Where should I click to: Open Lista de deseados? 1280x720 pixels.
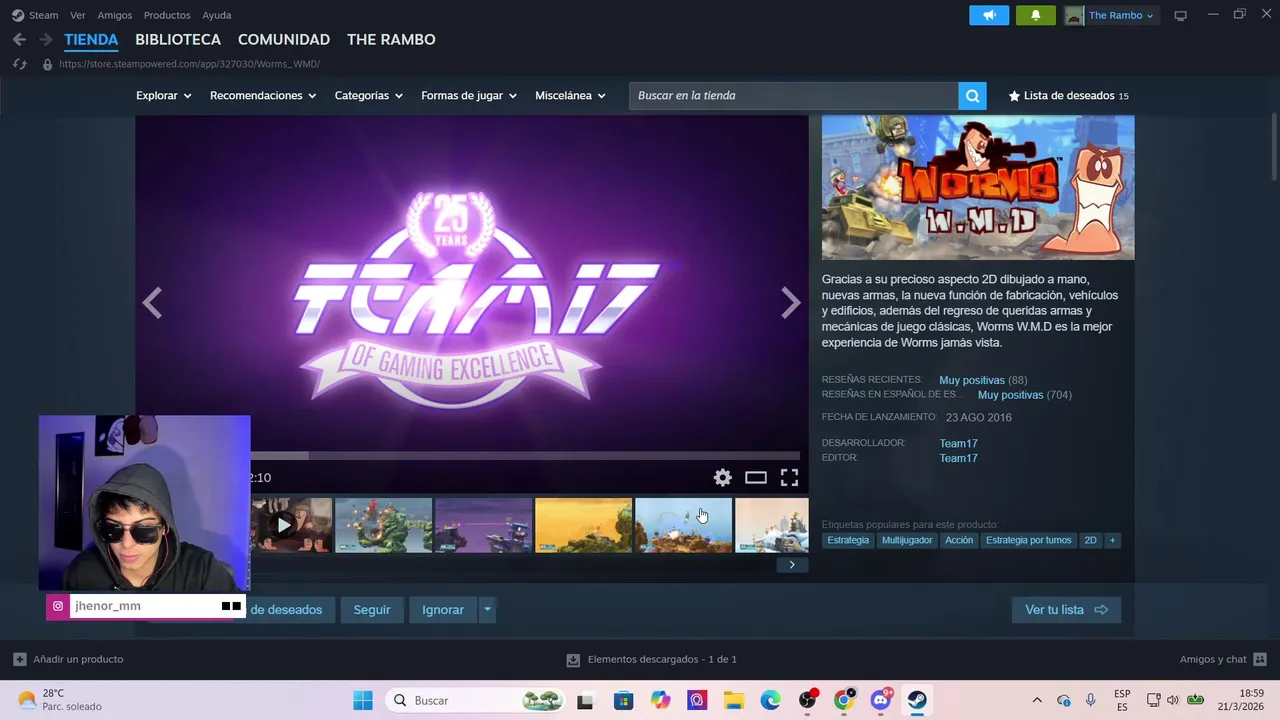(x=1069, y=96)
